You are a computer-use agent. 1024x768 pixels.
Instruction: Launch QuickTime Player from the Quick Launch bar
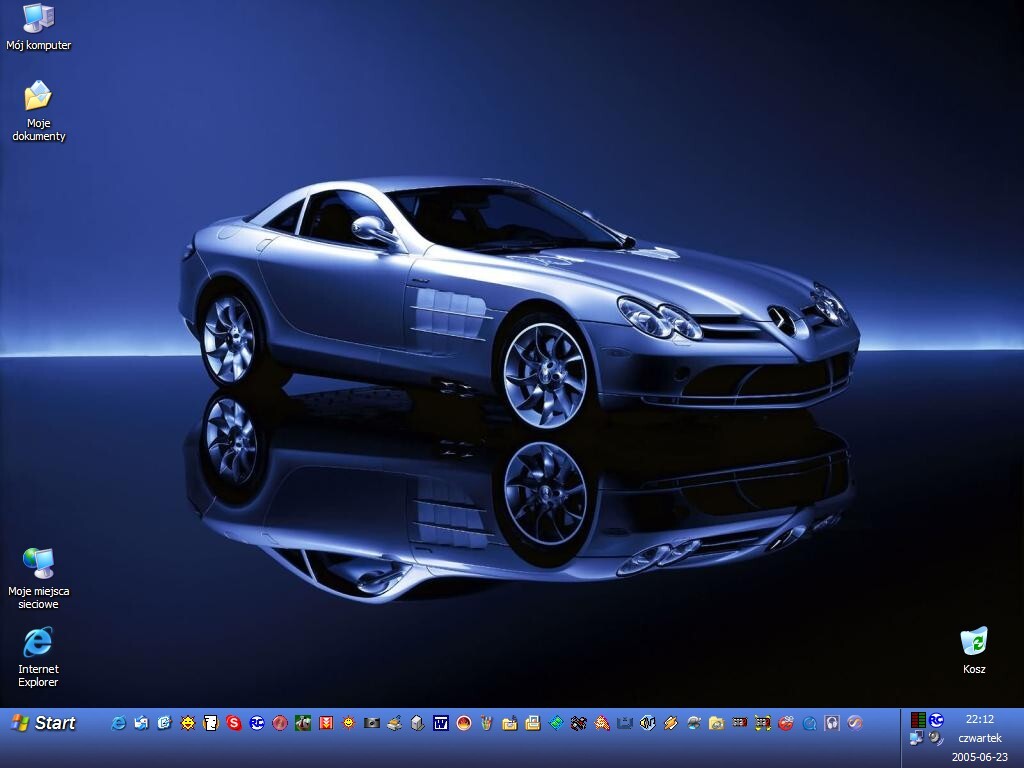[x=809, y=723]
